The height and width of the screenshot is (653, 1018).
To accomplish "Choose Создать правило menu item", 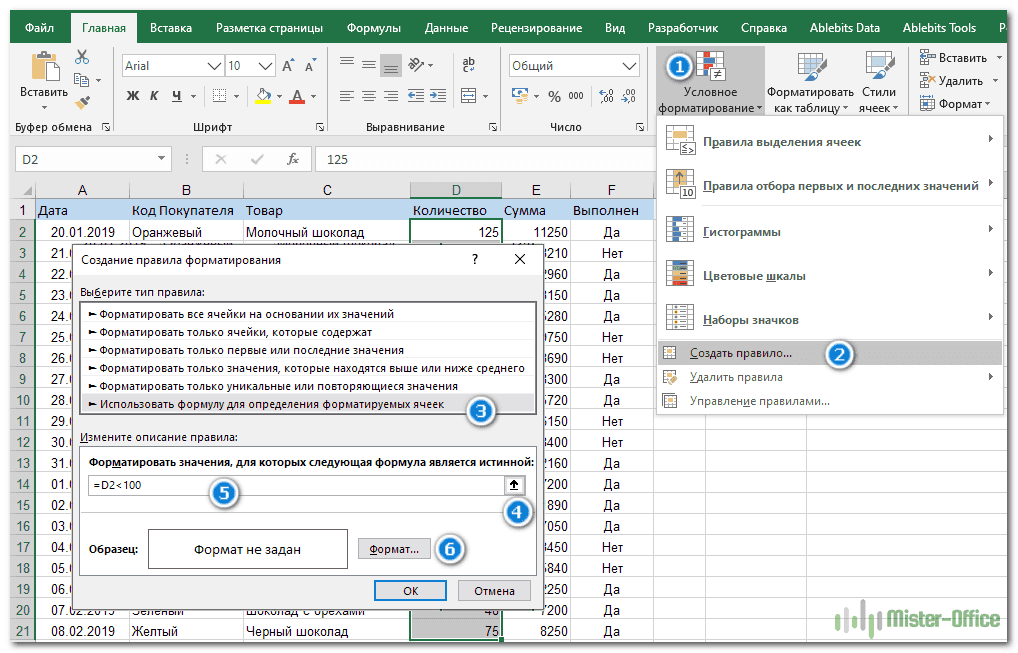I will coord(740,353).
